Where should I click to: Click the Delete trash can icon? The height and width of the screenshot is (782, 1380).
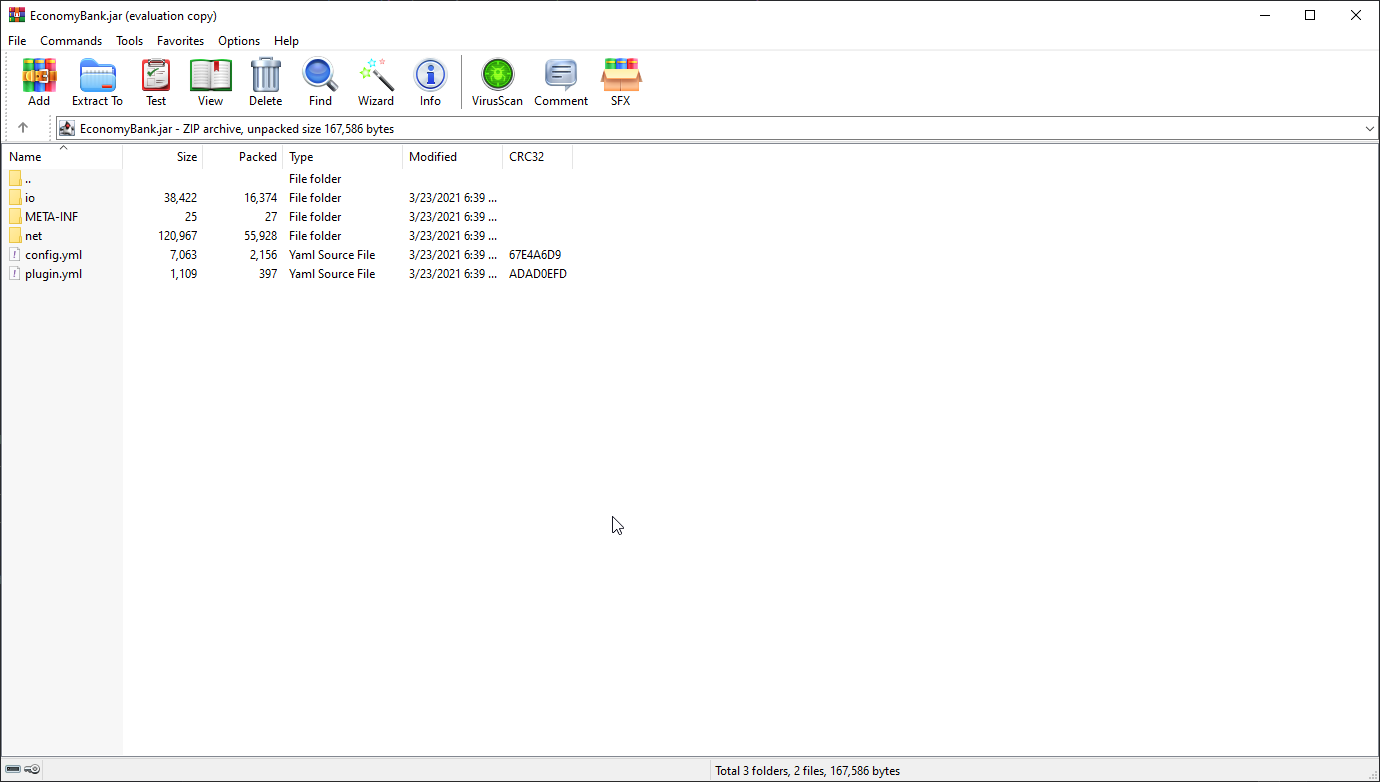pos(265,82)
